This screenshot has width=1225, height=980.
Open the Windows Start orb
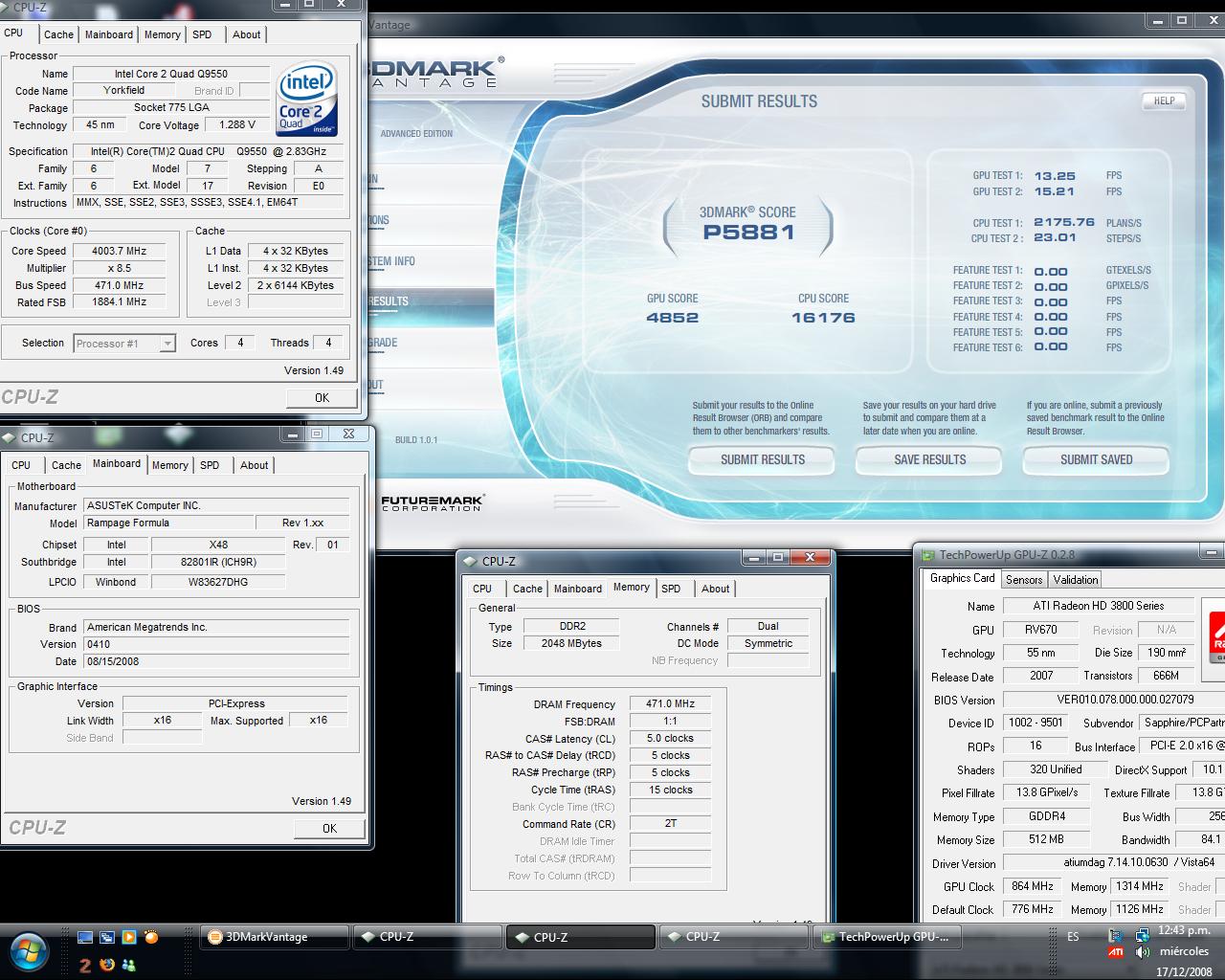[29, 951]
